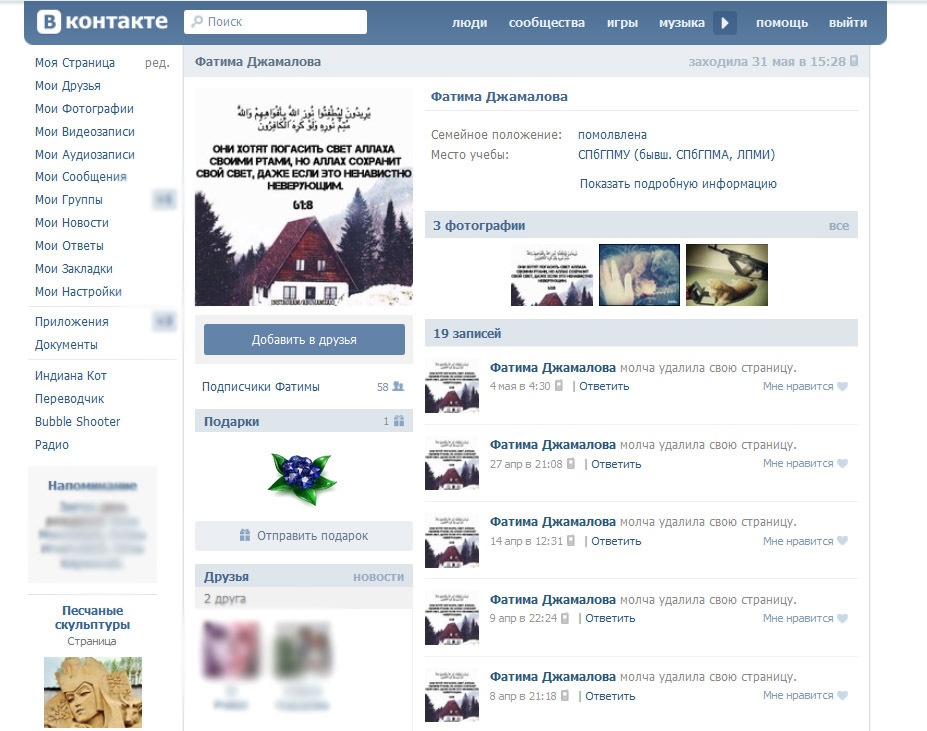Click the Отправить подарок button
Viewport: 927px width, 731px height.
[x=304, y=536]
